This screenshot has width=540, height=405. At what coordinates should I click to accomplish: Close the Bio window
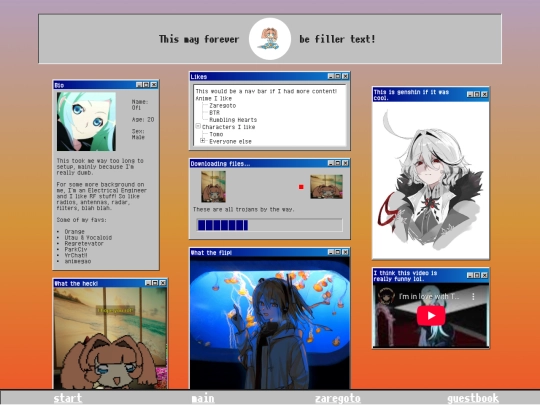(x=154, y=85)
